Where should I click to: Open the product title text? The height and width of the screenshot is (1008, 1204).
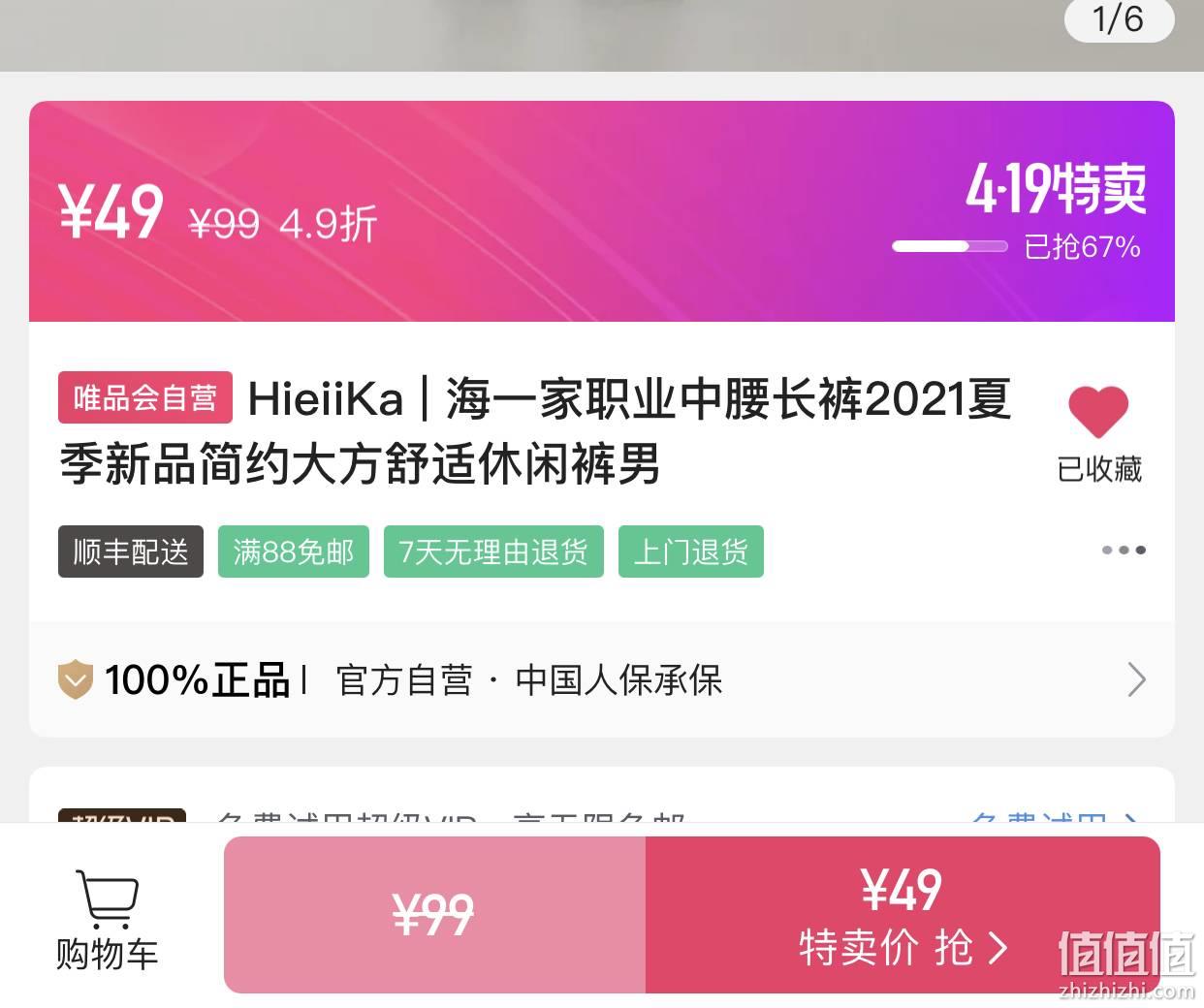pyautogui.click(x=536, y=430)
